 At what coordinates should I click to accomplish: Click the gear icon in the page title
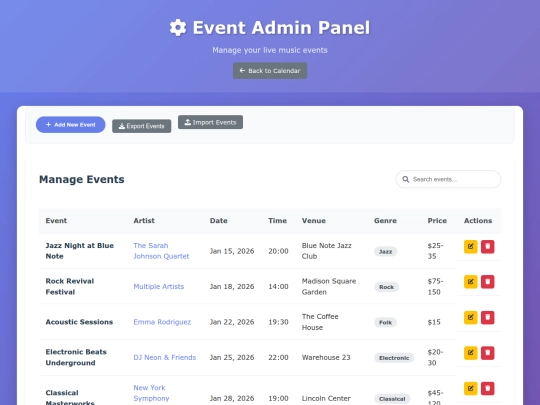(x=178, y=28)
